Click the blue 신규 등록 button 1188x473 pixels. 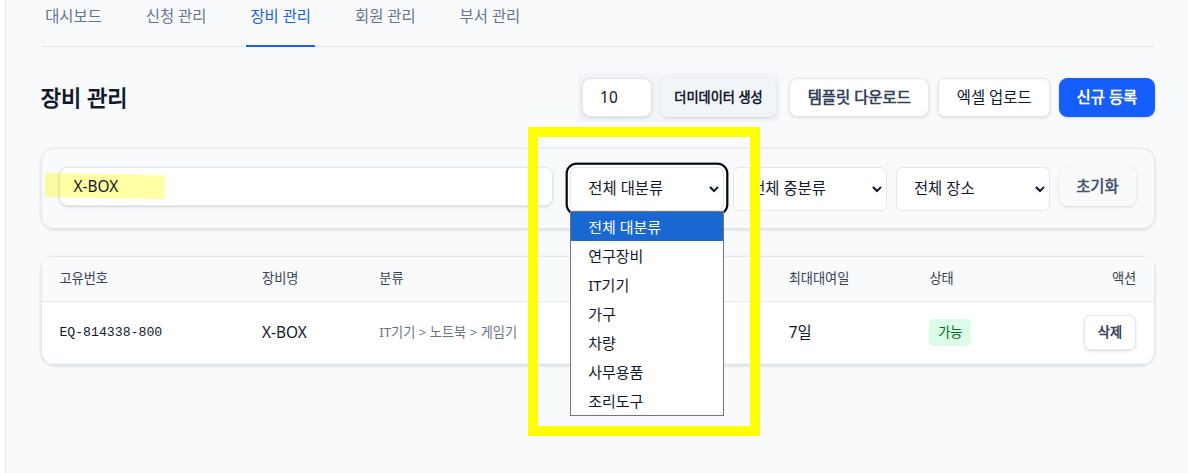[1107, 98]
